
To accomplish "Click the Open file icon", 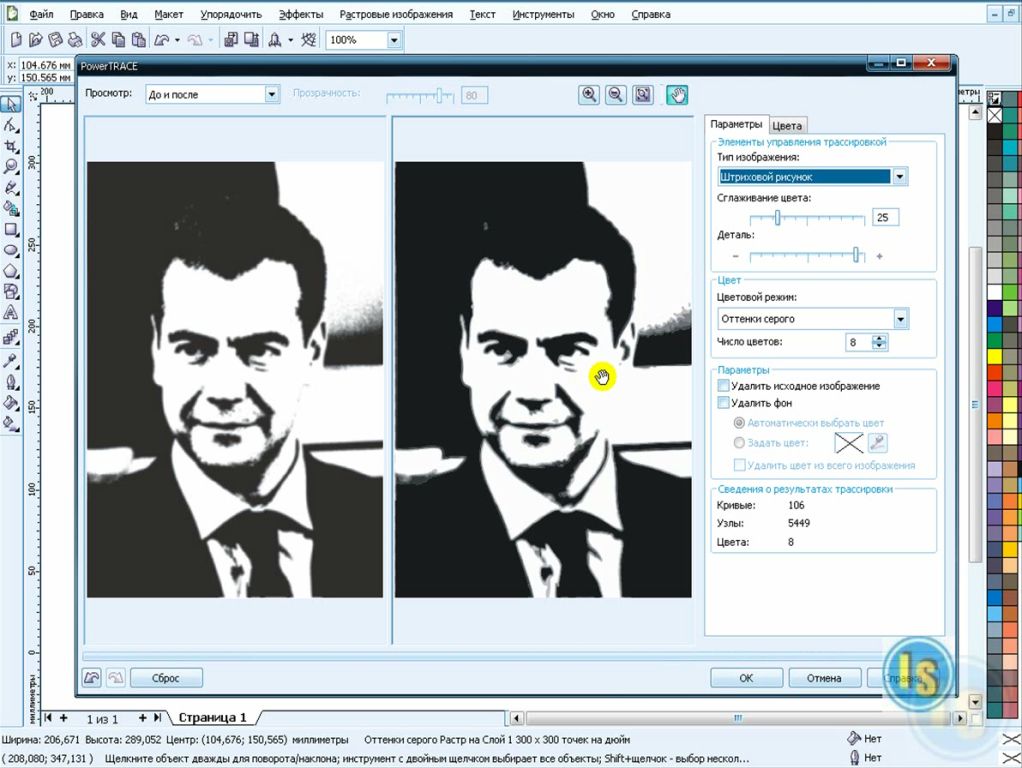I will pyautogui.click(x=36, y=40).
